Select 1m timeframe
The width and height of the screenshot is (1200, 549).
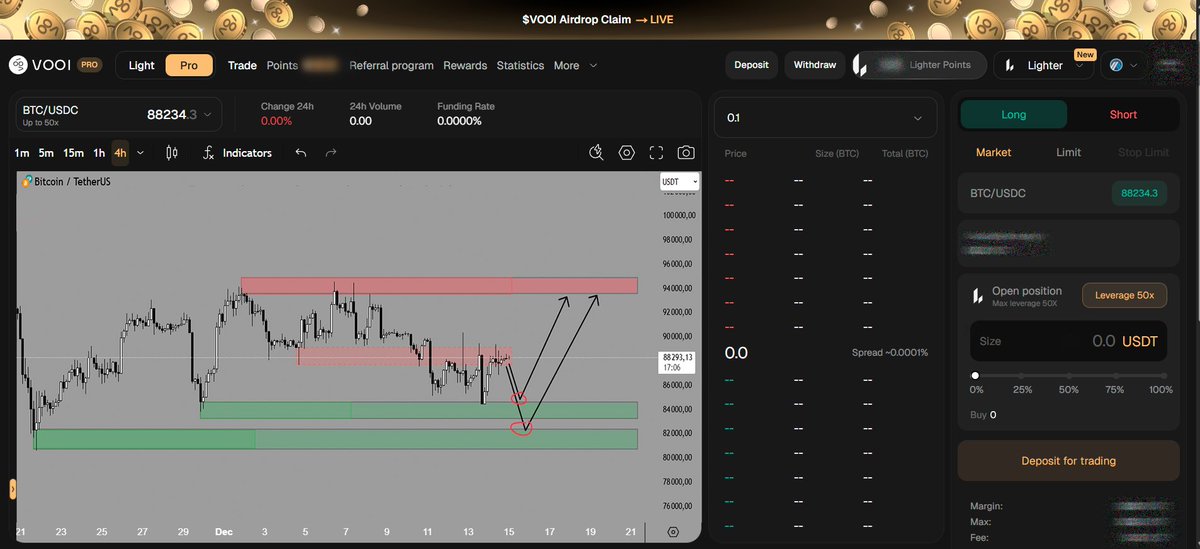pyautogui.click(x=22, y=153)
